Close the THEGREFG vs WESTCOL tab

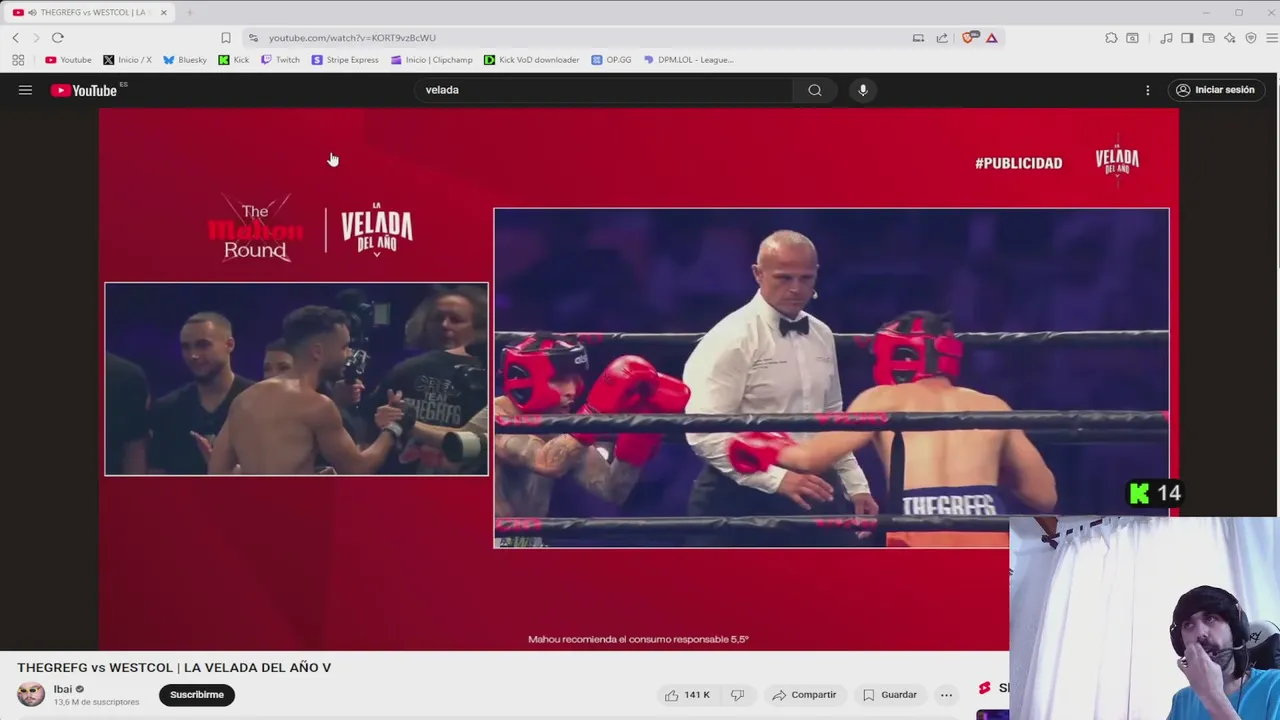pos(164,13)
